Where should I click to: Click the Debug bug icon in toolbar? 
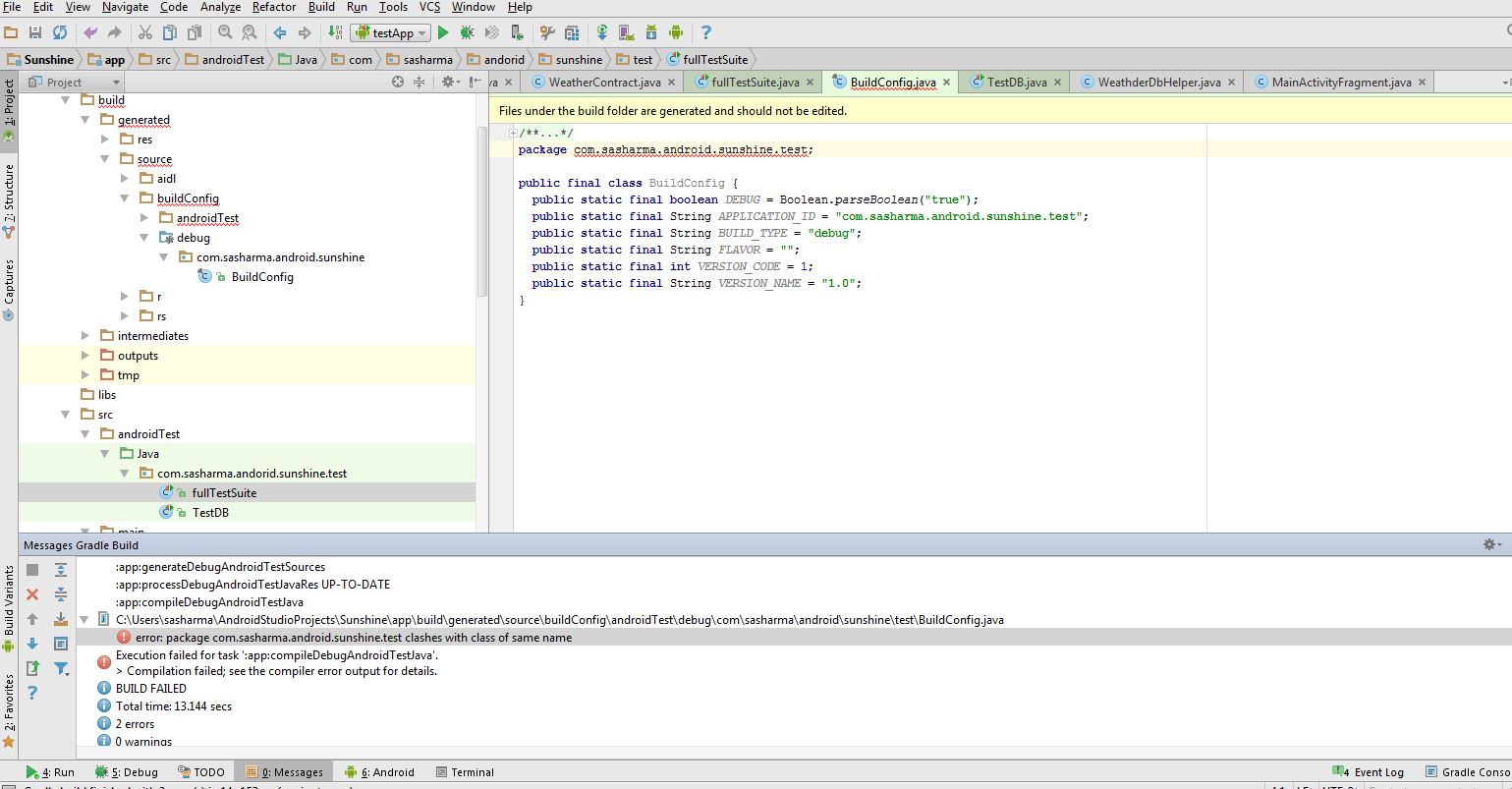pyautogui.click(x=468, y=32)
